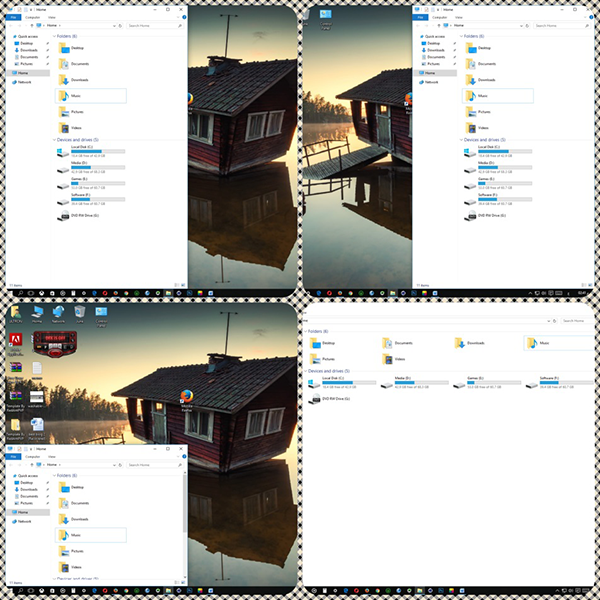Open DVD RW Drive (G:) in bottom-right window
The image size is (600, 600).
(329, 399)
